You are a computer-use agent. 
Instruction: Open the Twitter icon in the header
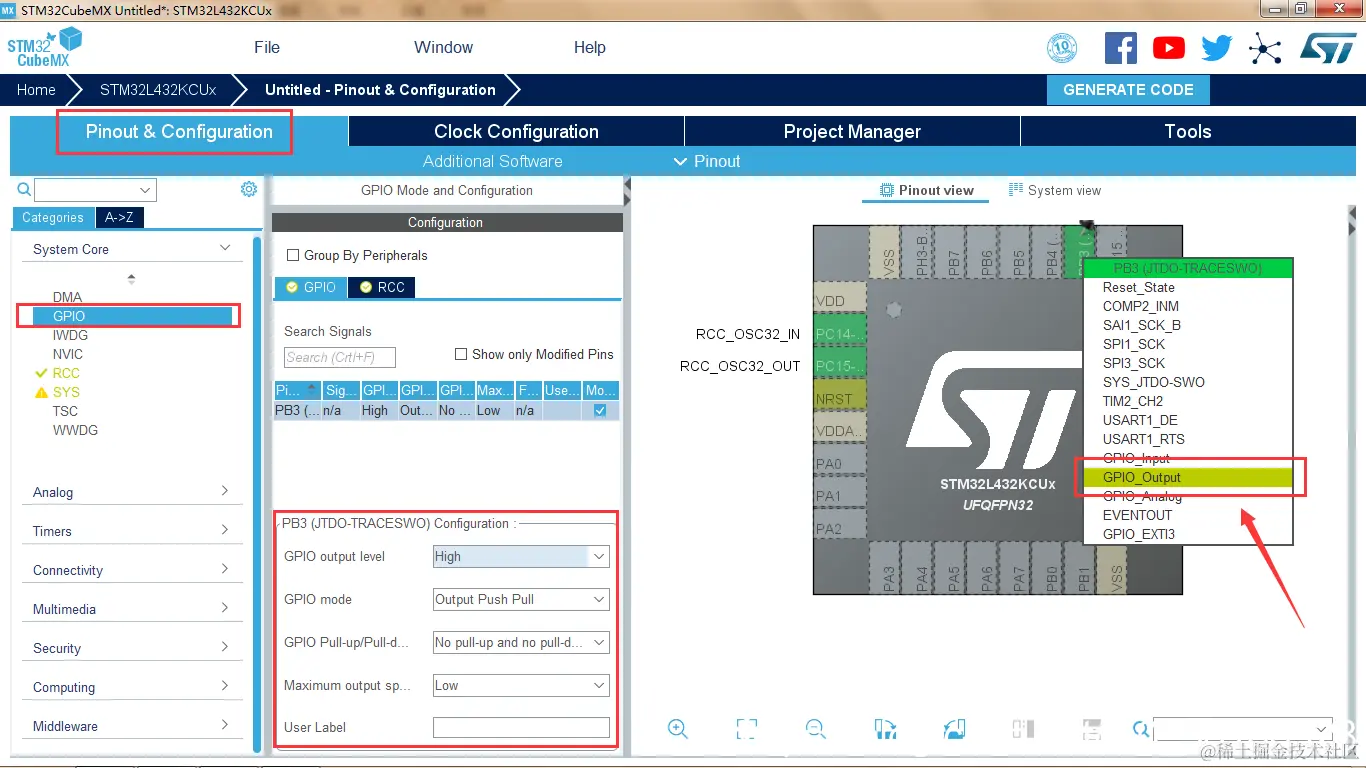1217,48
